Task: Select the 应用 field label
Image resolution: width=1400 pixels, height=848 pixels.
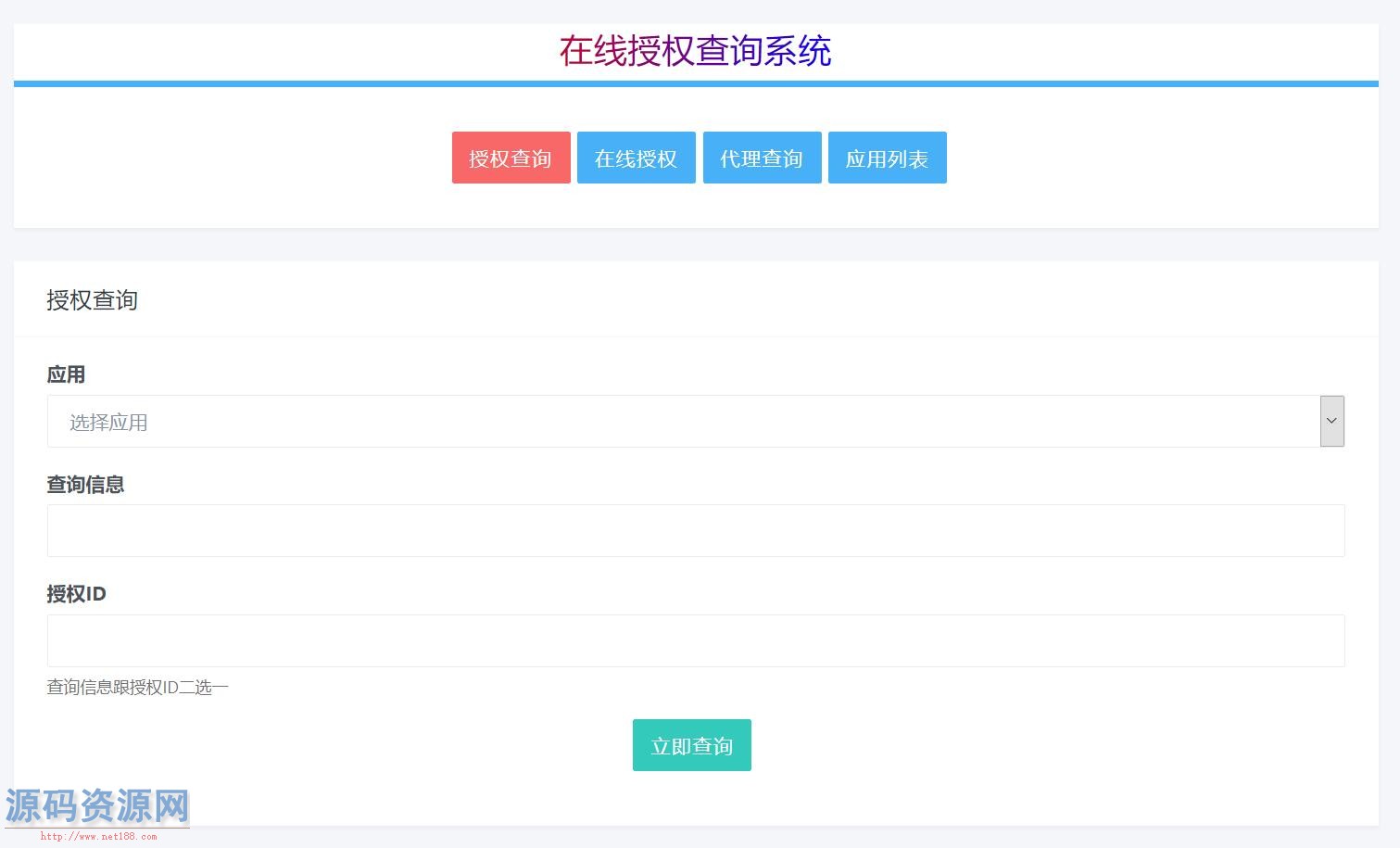Action: [66, 374]
